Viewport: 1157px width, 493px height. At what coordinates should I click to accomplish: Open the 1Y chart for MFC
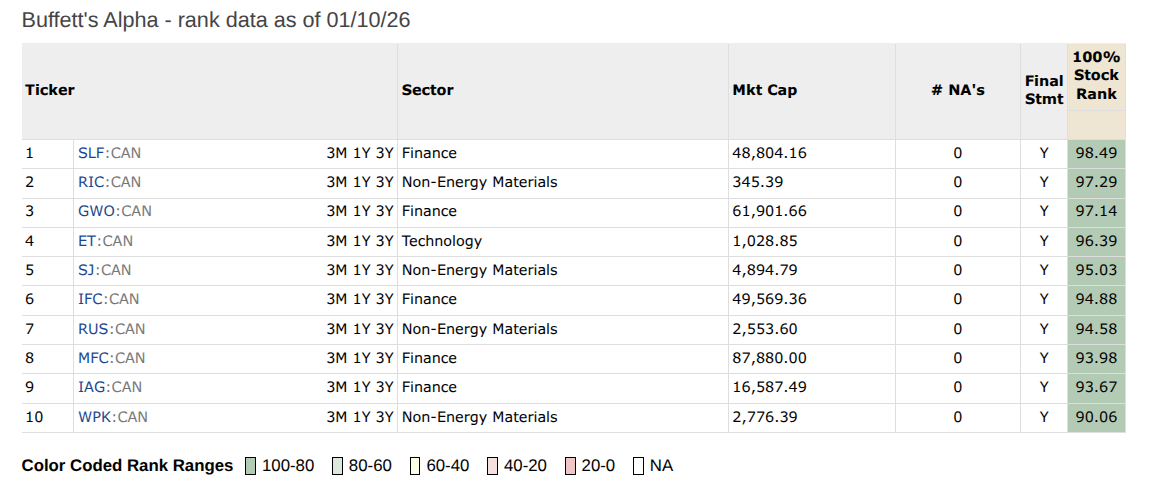(x=361, y=358)
